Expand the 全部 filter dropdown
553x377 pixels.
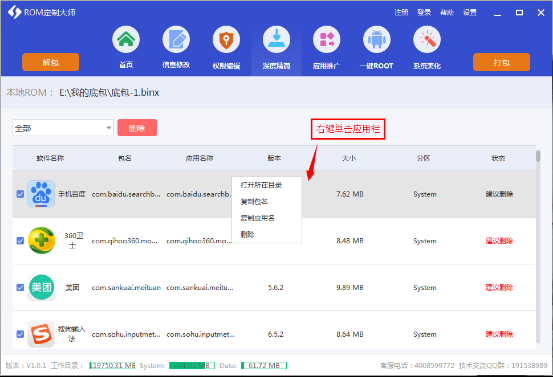click(x=63, y=128)
